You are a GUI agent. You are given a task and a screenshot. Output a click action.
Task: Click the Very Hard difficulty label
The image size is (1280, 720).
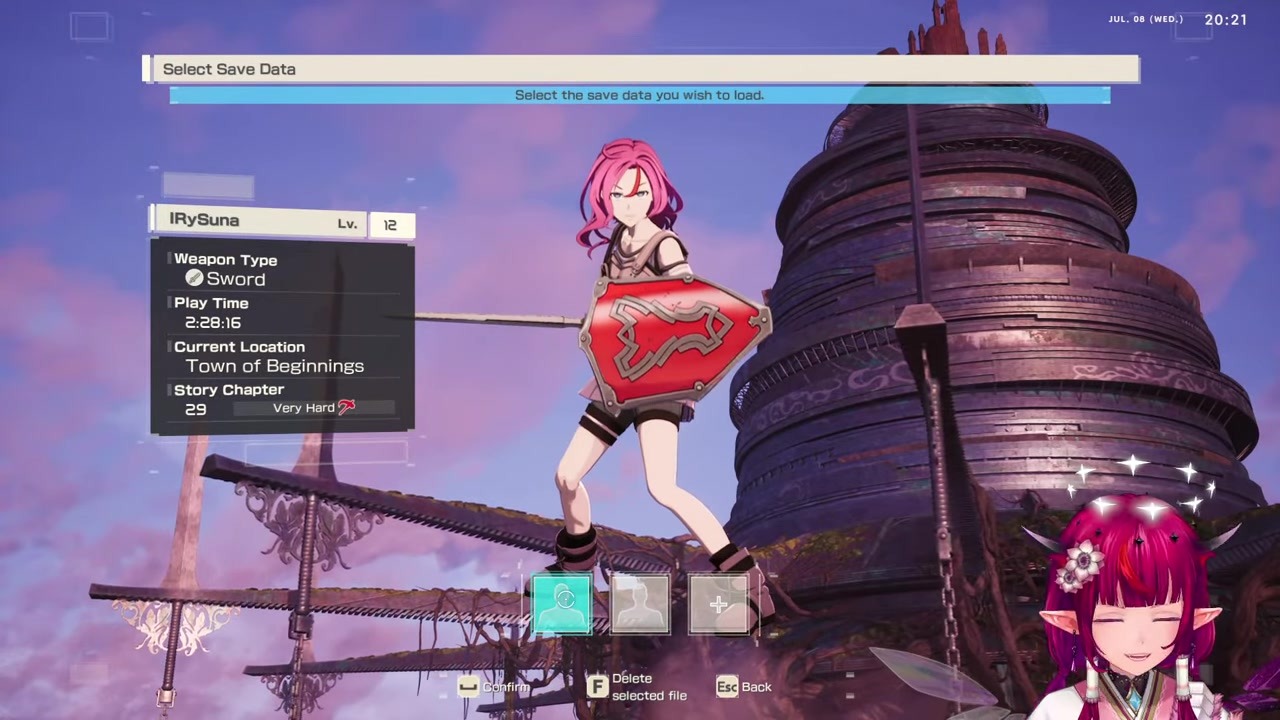304,408
